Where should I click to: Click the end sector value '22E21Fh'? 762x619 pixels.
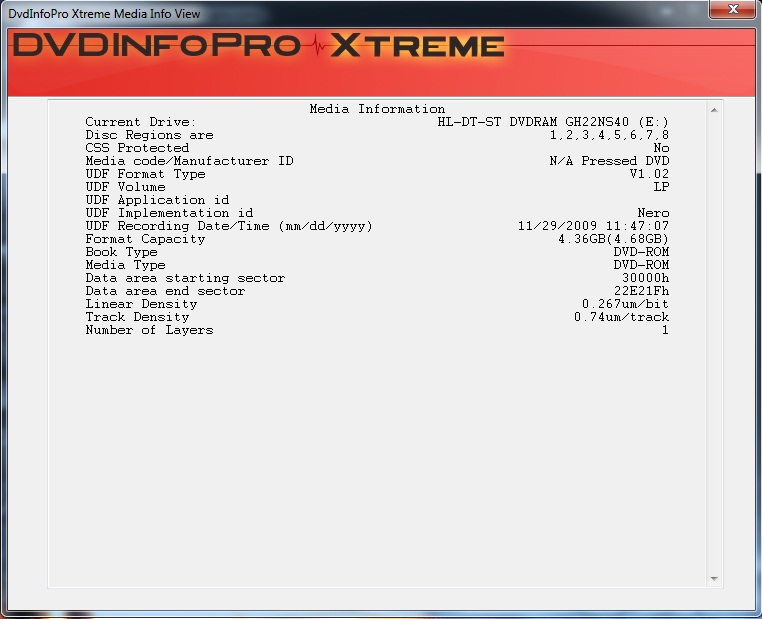pos(641,292)
